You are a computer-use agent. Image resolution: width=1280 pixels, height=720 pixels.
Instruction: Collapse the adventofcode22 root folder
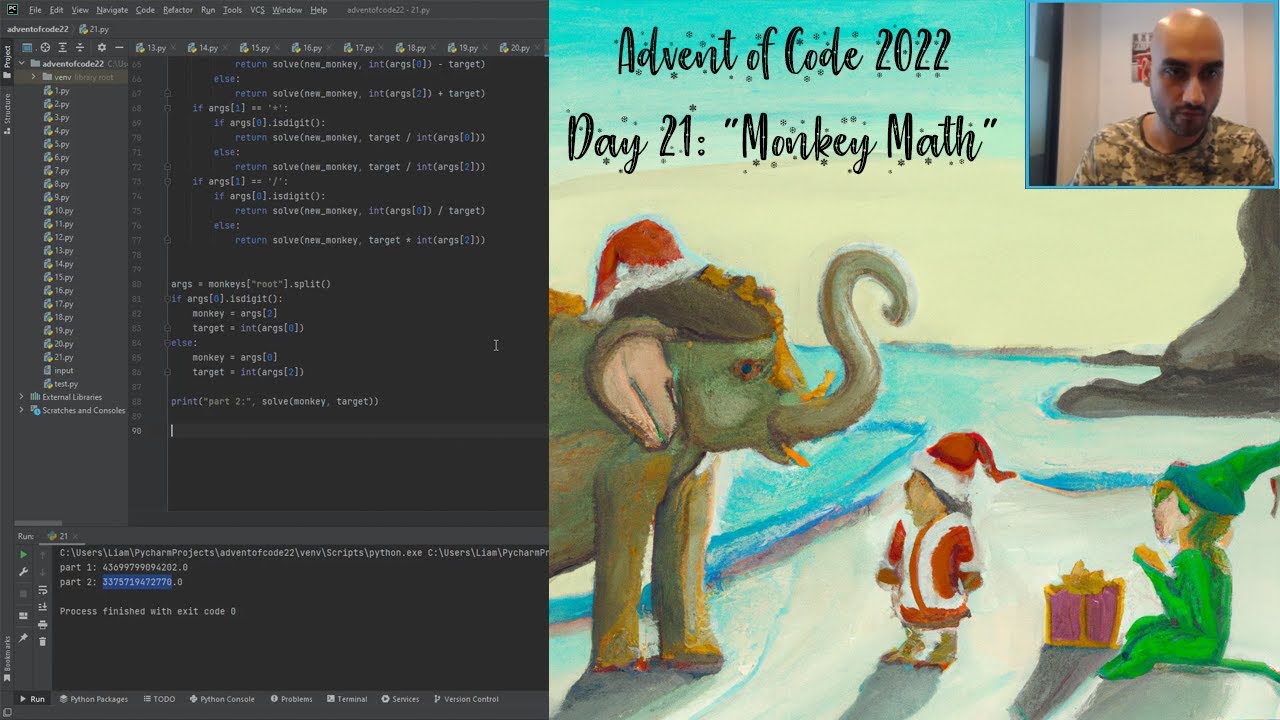click(21, 64)
